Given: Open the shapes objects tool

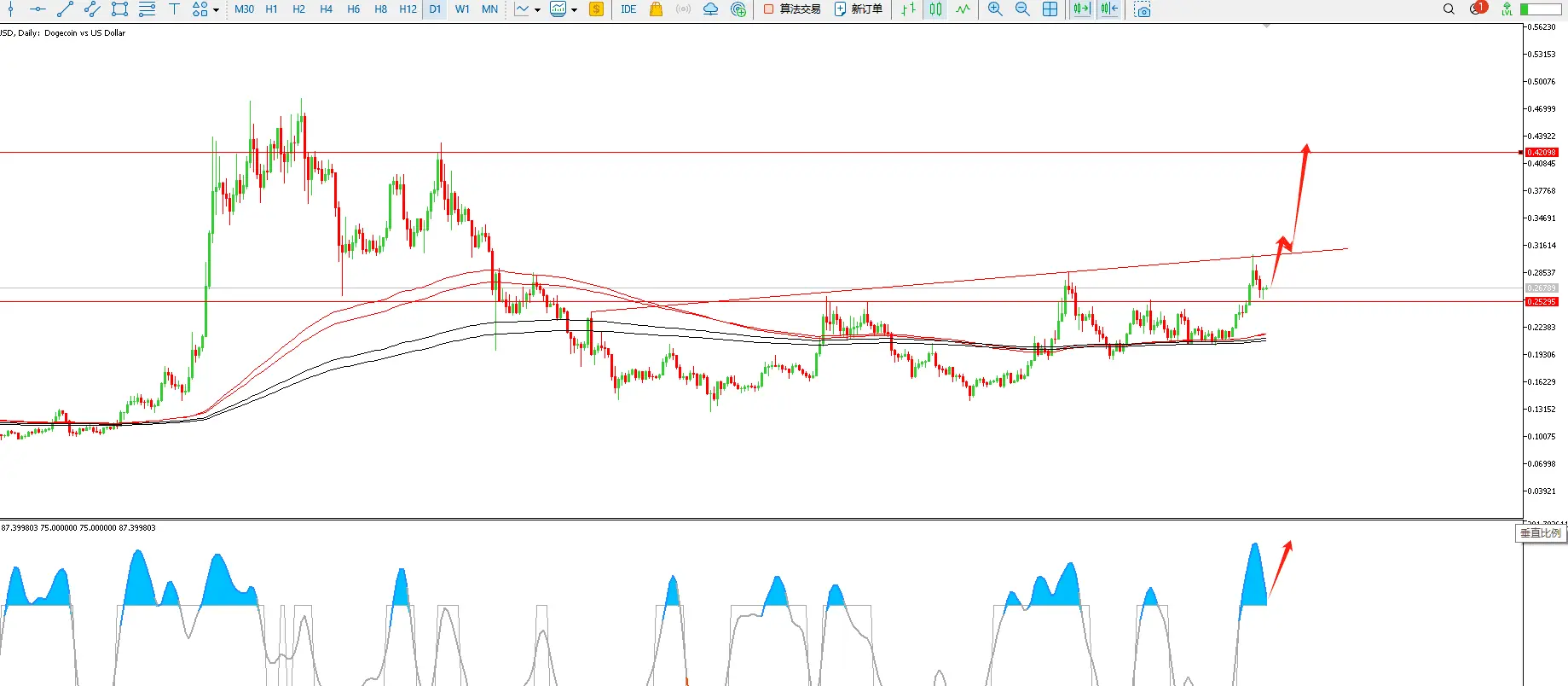Looking at the screenshot, I should 200,9.
